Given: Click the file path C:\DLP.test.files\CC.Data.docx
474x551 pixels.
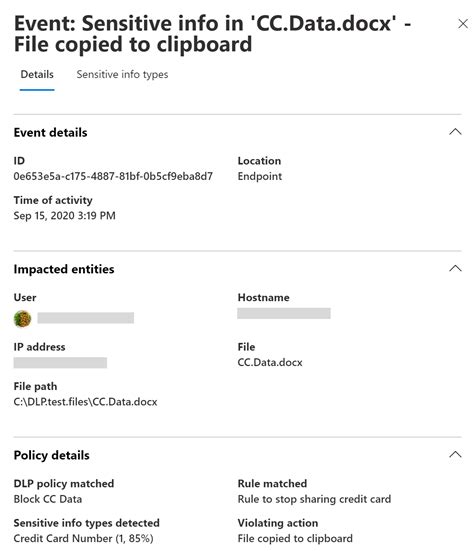Looking at the screenshot, I should click(x=85, y=402).
